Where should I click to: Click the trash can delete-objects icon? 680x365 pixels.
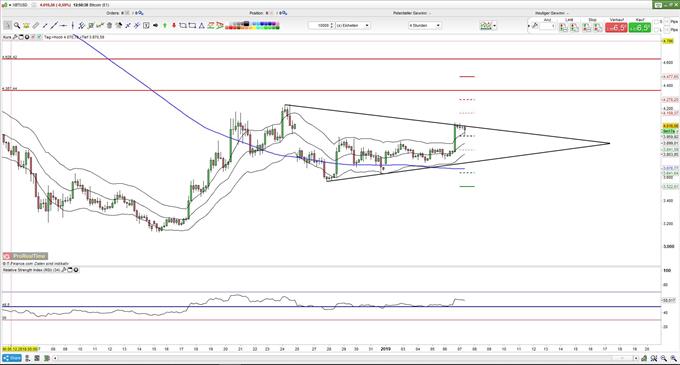109,25
